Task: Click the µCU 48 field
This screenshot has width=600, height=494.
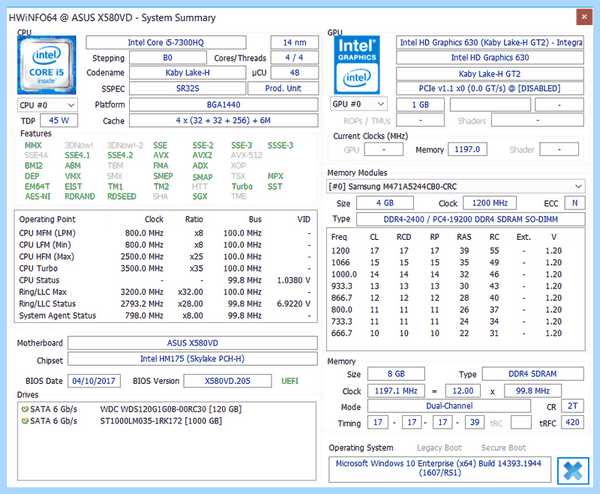Action: [x=295, y=73]
